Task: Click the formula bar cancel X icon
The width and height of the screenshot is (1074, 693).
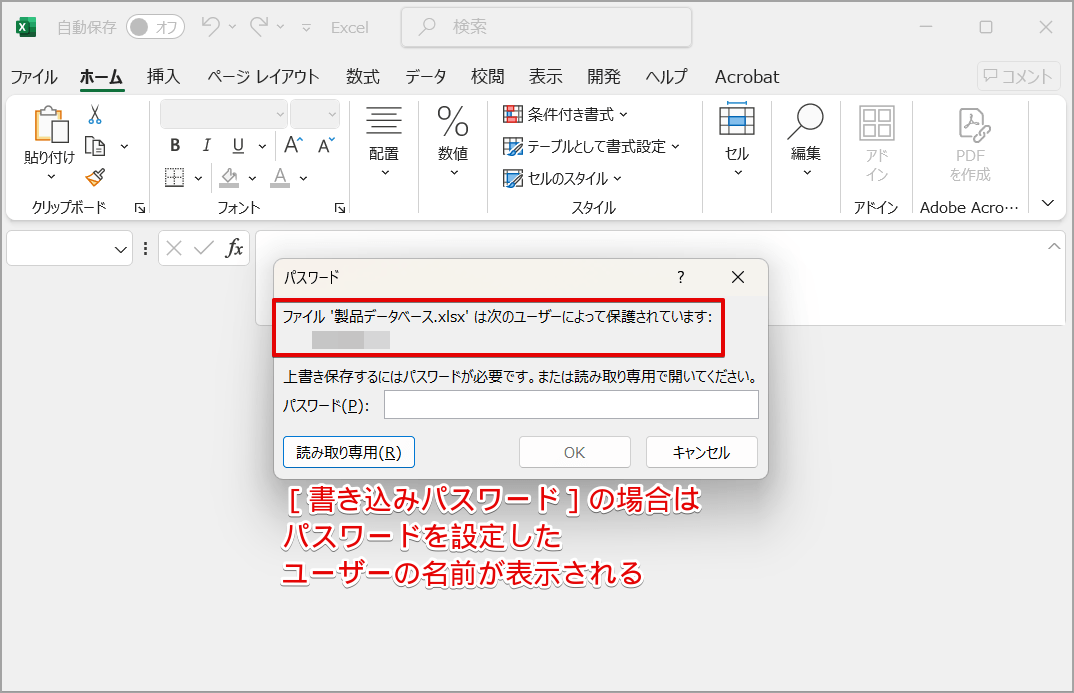Action: click(x=174, y=248)
